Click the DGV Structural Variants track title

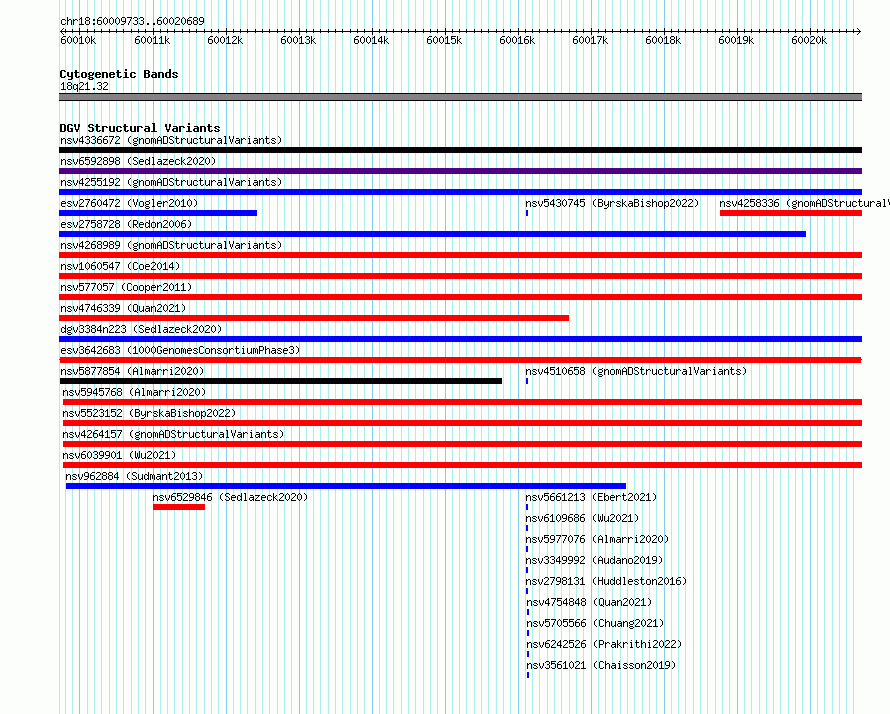(x=140, y=128)
